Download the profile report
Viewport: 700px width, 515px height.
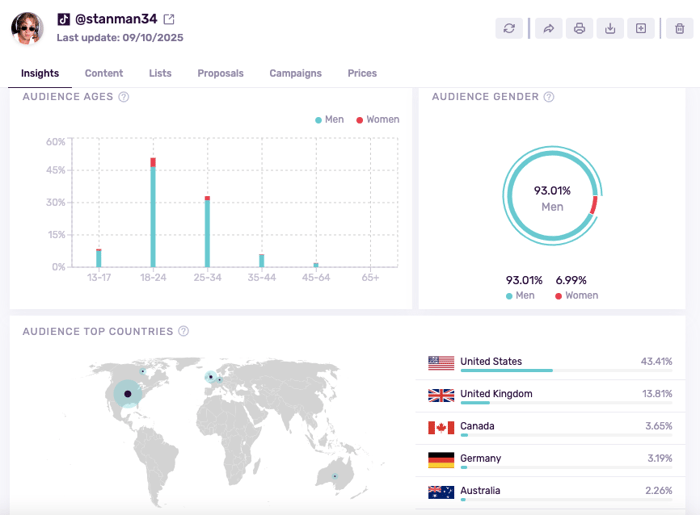(x=610, y=28)
